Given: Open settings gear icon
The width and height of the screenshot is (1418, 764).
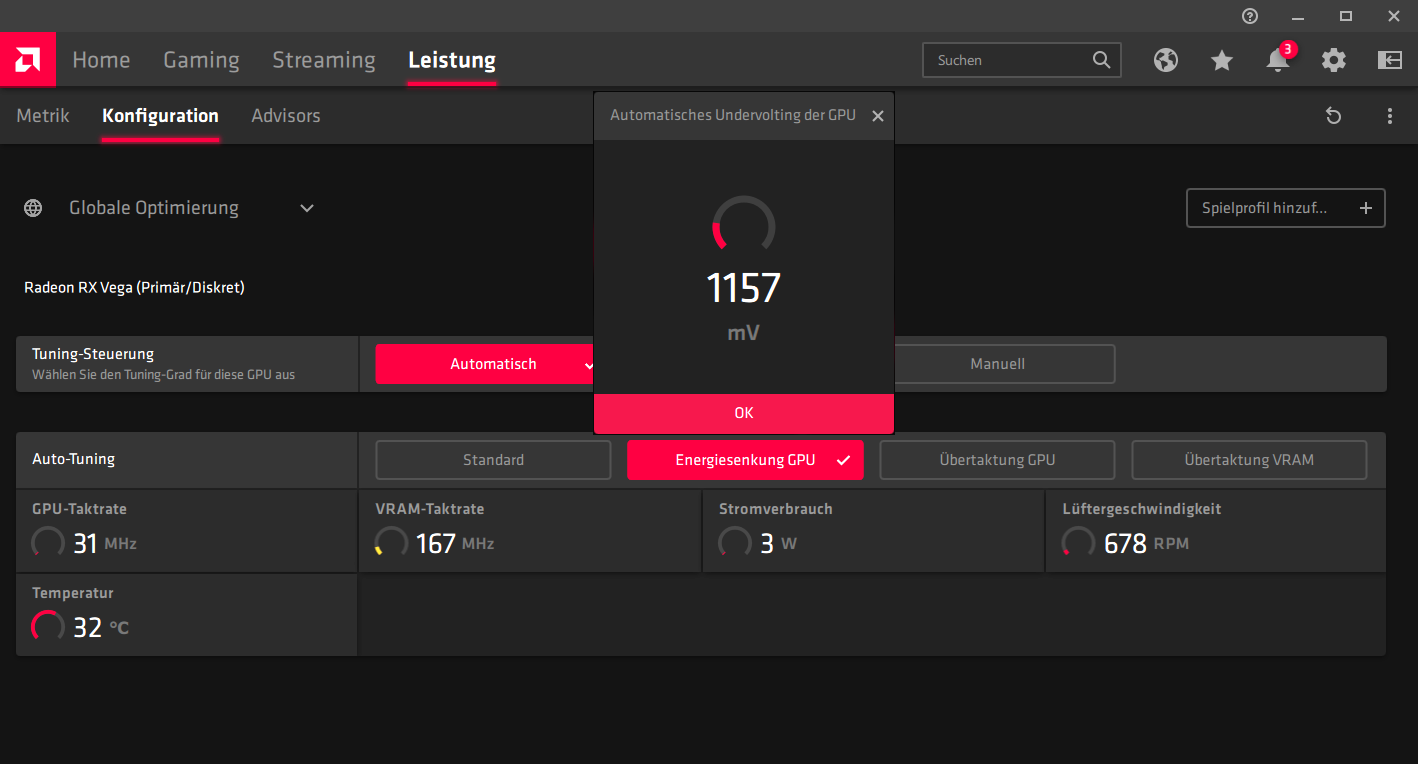Looking at the screenshot, I should [x=1333, y=60].
